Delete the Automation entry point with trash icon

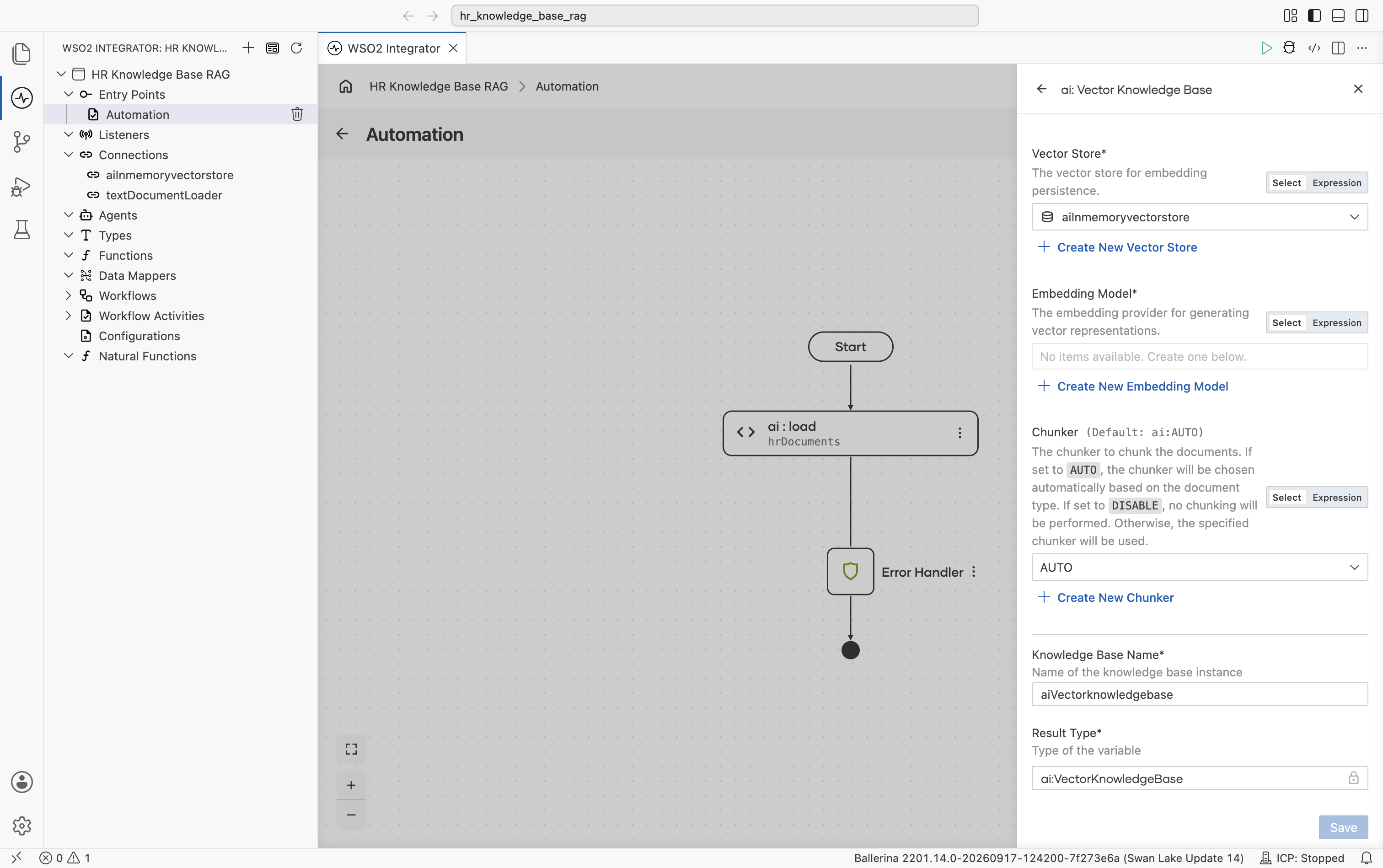pyautogui.click(x=297, y=114)
